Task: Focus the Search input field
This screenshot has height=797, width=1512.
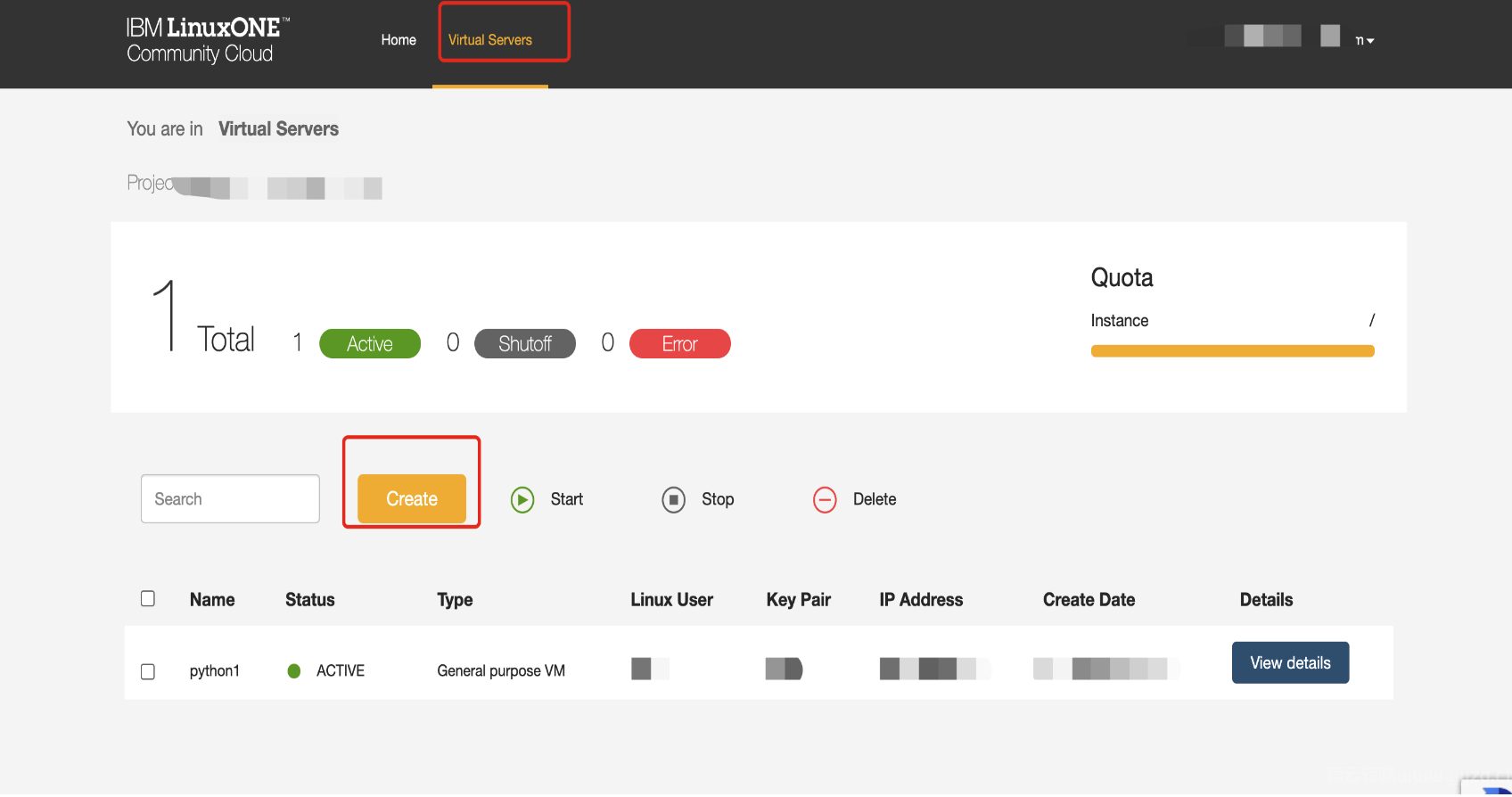Action: [230, 499]
